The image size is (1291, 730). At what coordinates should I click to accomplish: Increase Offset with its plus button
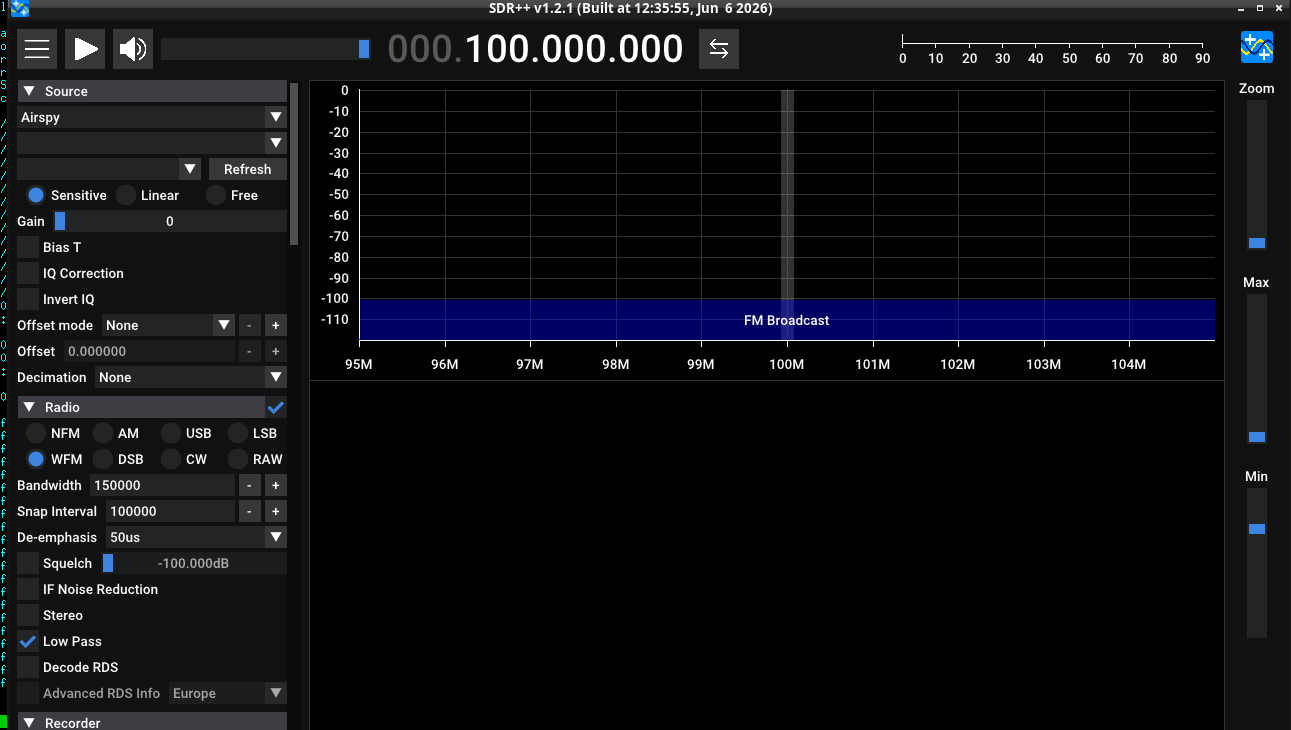(276, 351)
